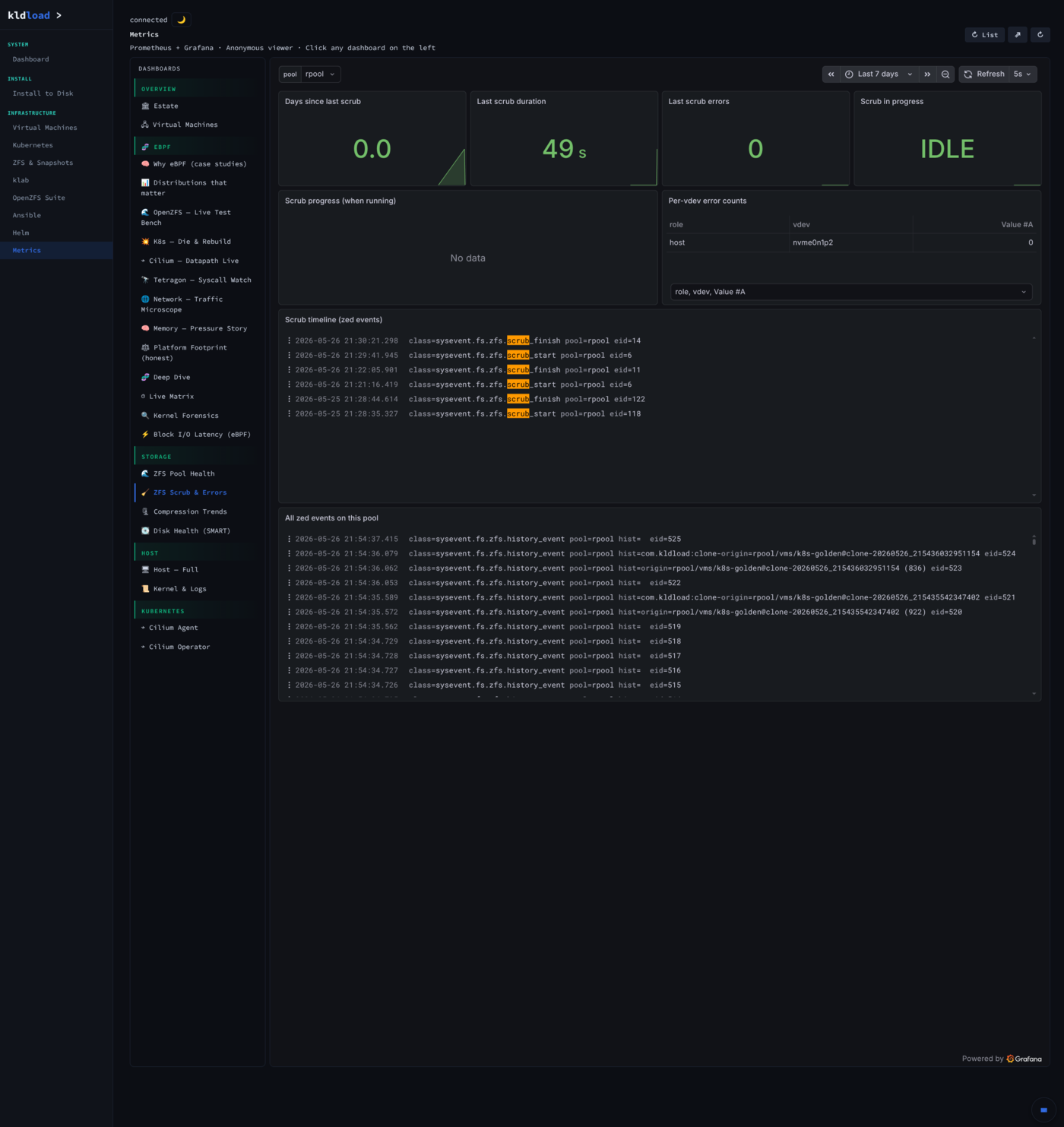This screenshot has height=1127, width=1064.
Task: Open the blue chat bubble icon
Action: coord(1043,1110)
